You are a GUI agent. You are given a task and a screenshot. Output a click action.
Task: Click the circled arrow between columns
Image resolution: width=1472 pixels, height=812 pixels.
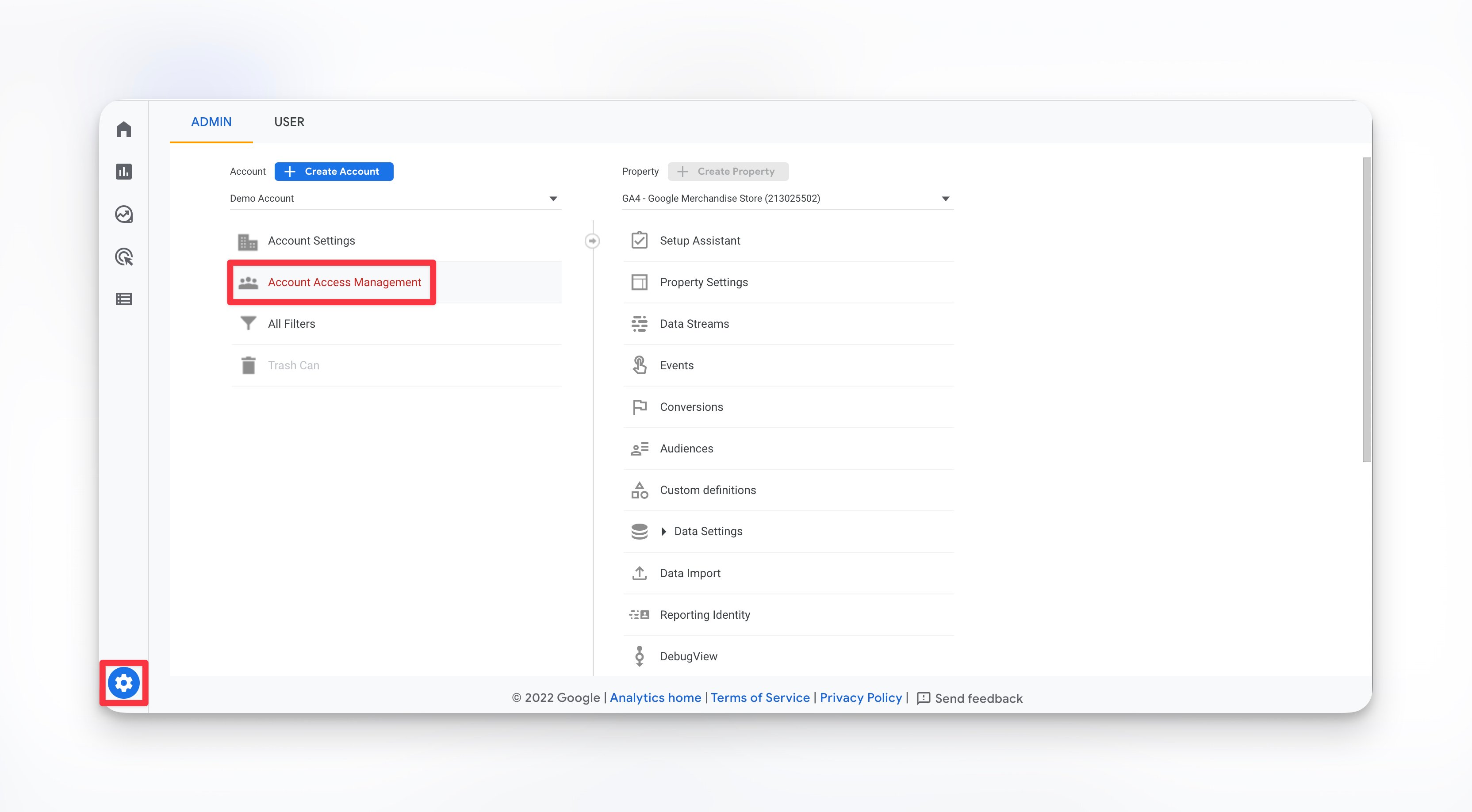point(592,241)
